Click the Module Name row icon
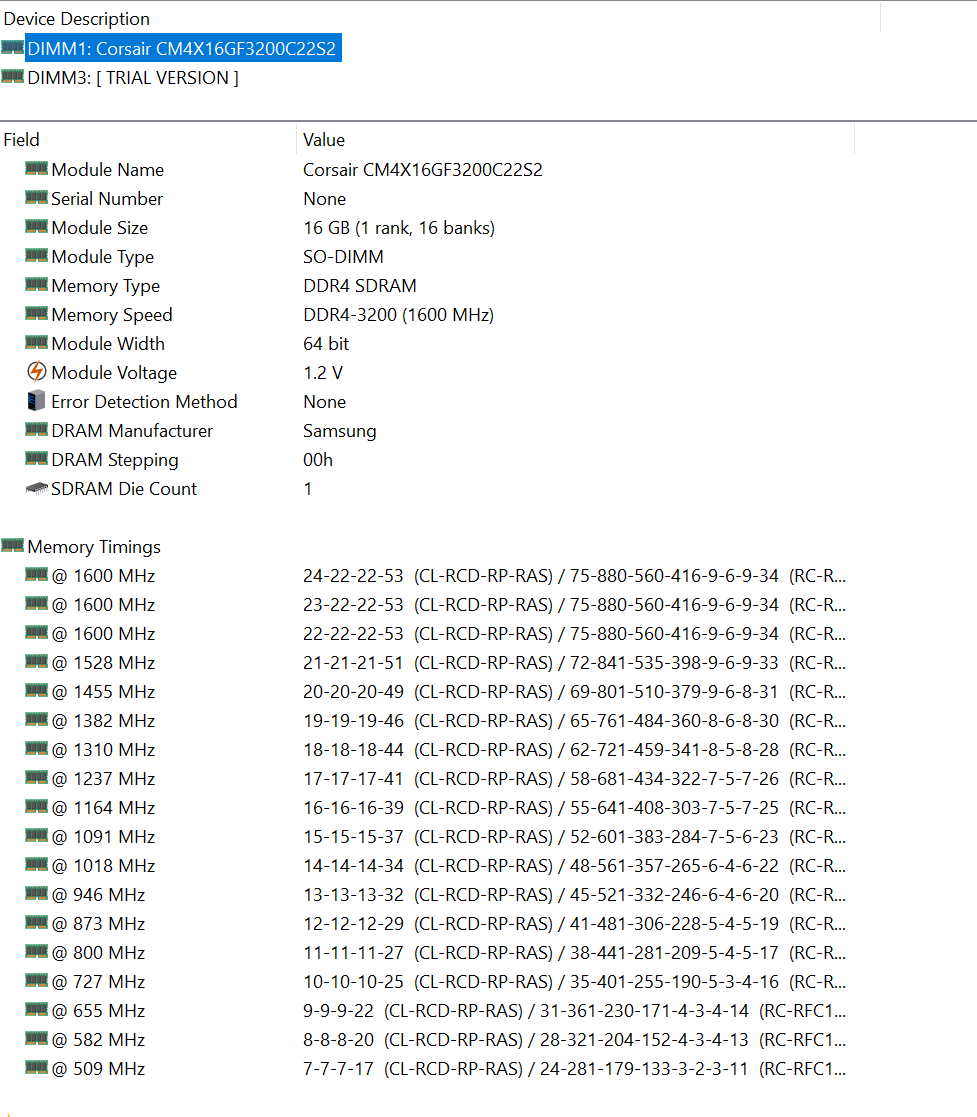977x1117 pixels. pos(36,168)
